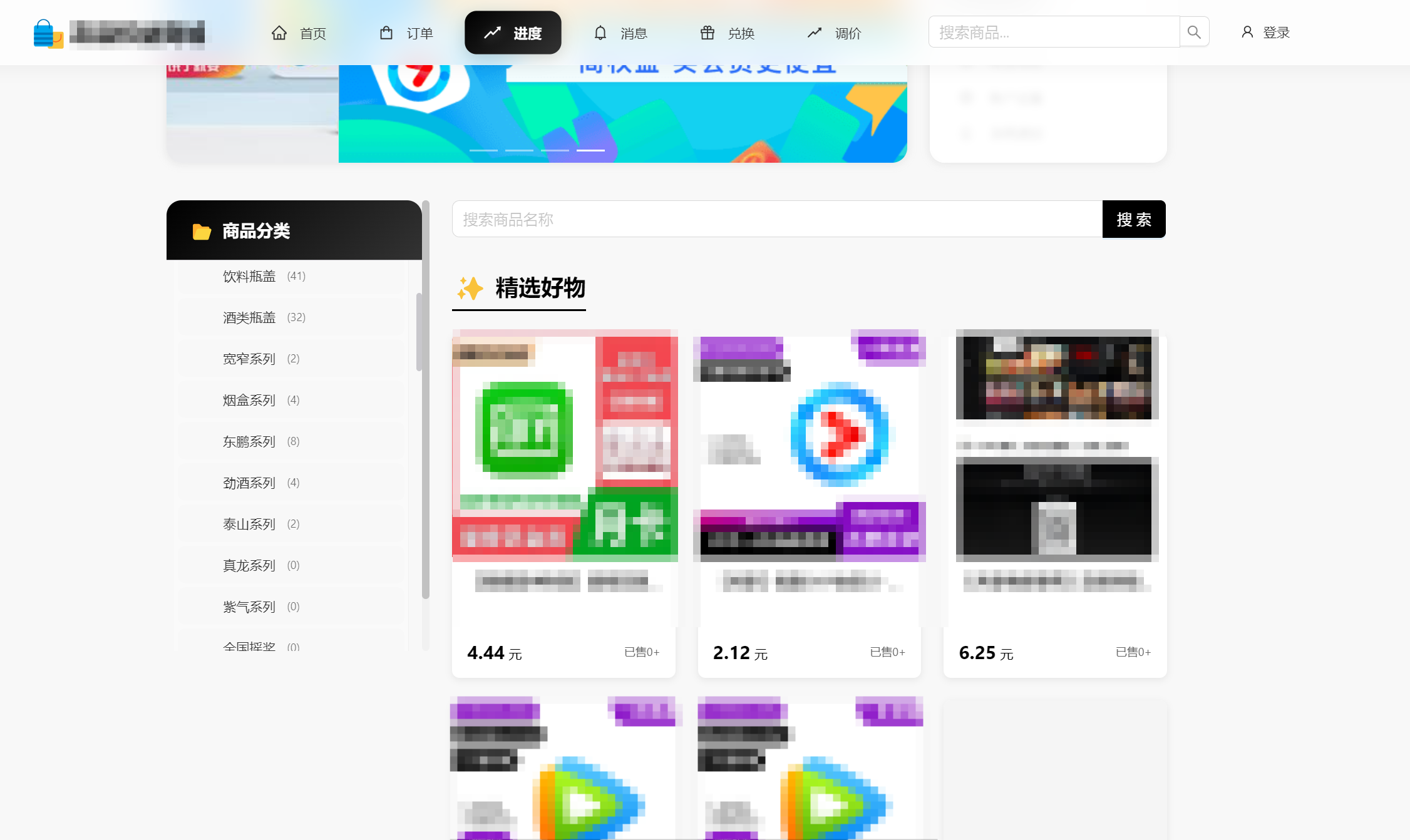
Task: Click the trend arrow icon beside 调价
Action: tap(815, 33)
